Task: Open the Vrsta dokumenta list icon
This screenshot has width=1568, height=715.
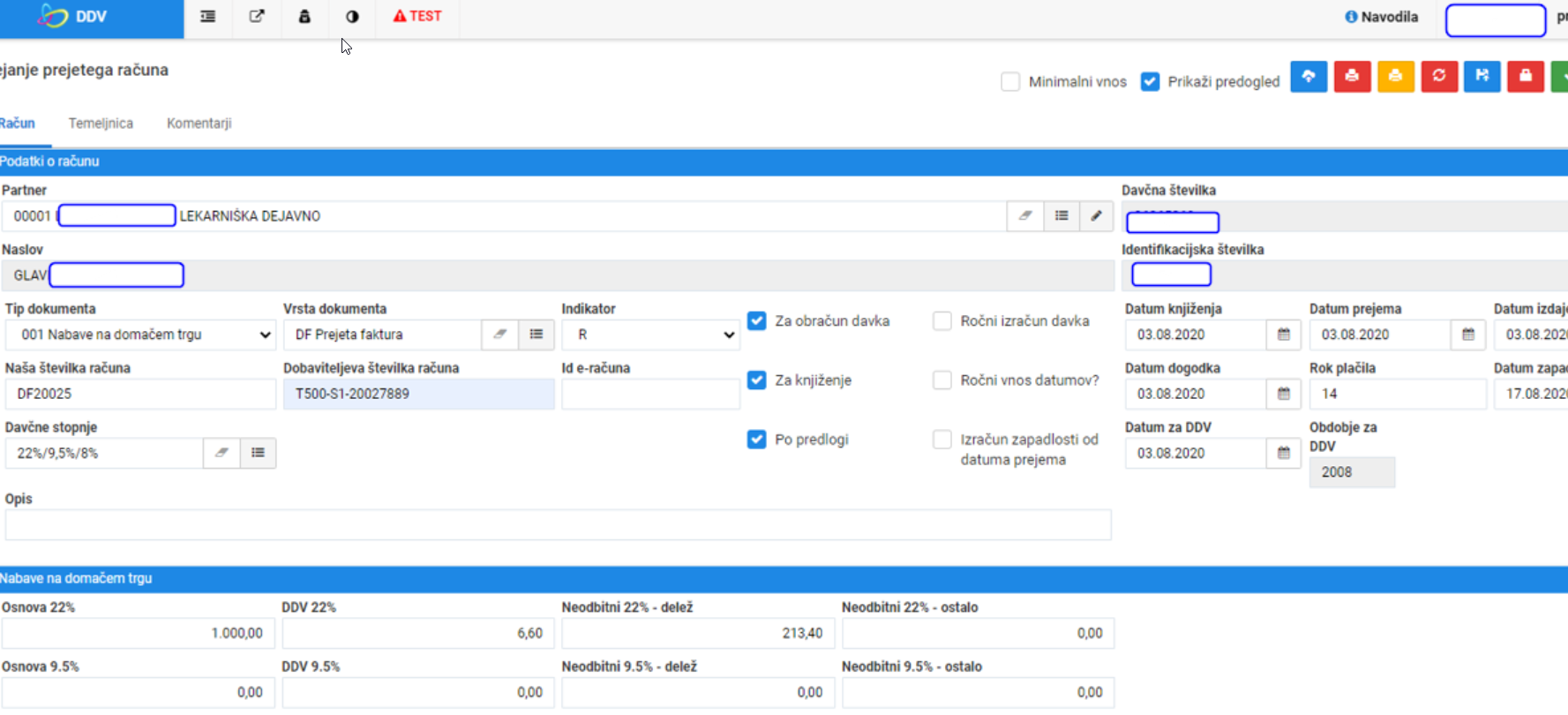Action: [x=536, y=334]
